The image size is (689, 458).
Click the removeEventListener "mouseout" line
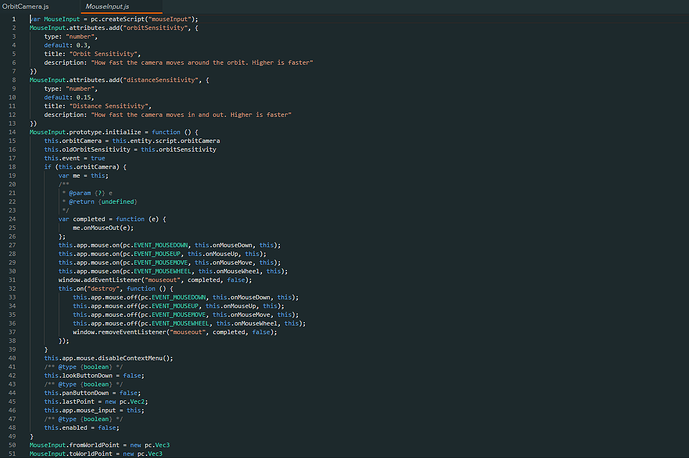point(175,332)
